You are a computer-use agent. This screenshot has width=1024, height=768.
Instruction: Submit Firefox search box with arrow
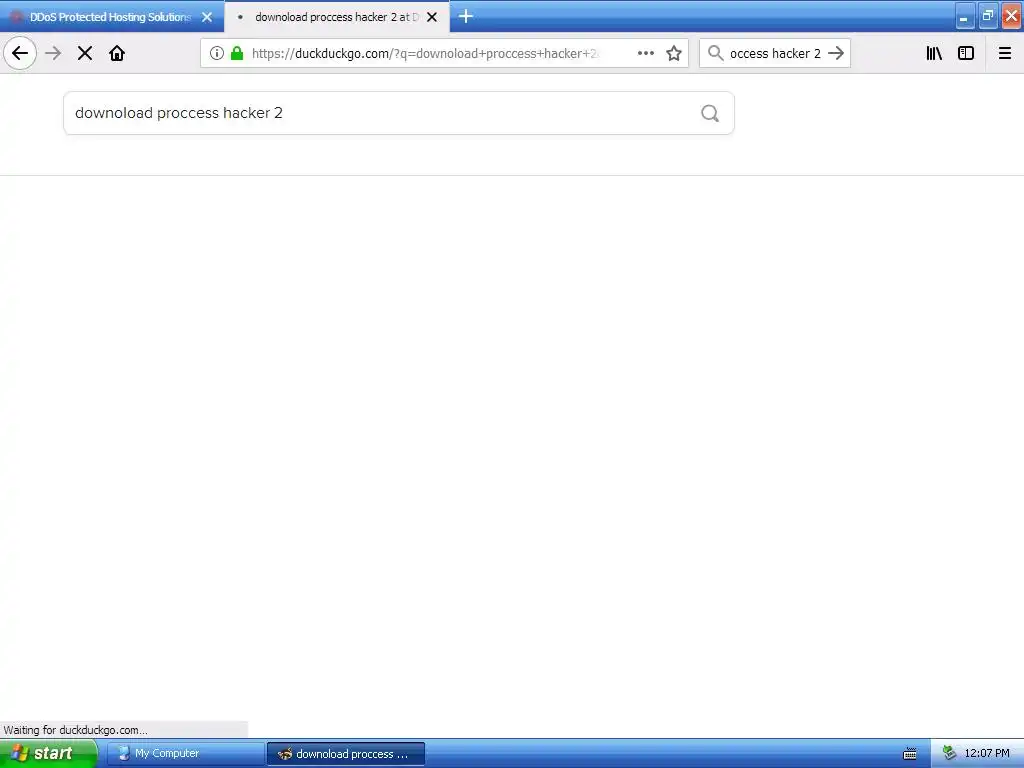(x=836, y=53)
